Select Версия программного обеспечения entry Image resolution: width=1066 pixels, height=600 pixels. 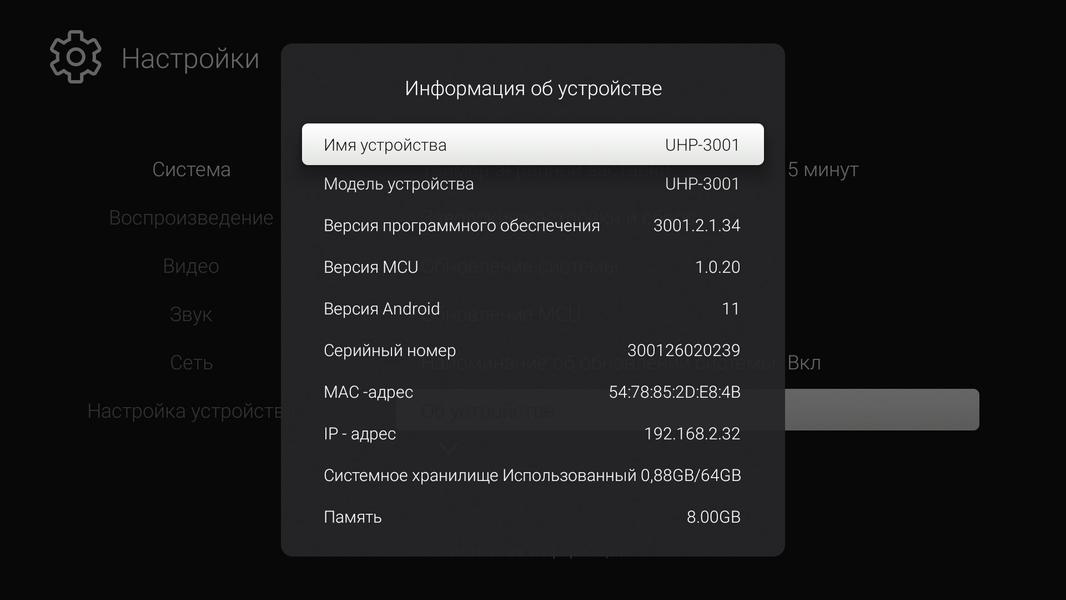pyautogui.click(x=532, y=226)
